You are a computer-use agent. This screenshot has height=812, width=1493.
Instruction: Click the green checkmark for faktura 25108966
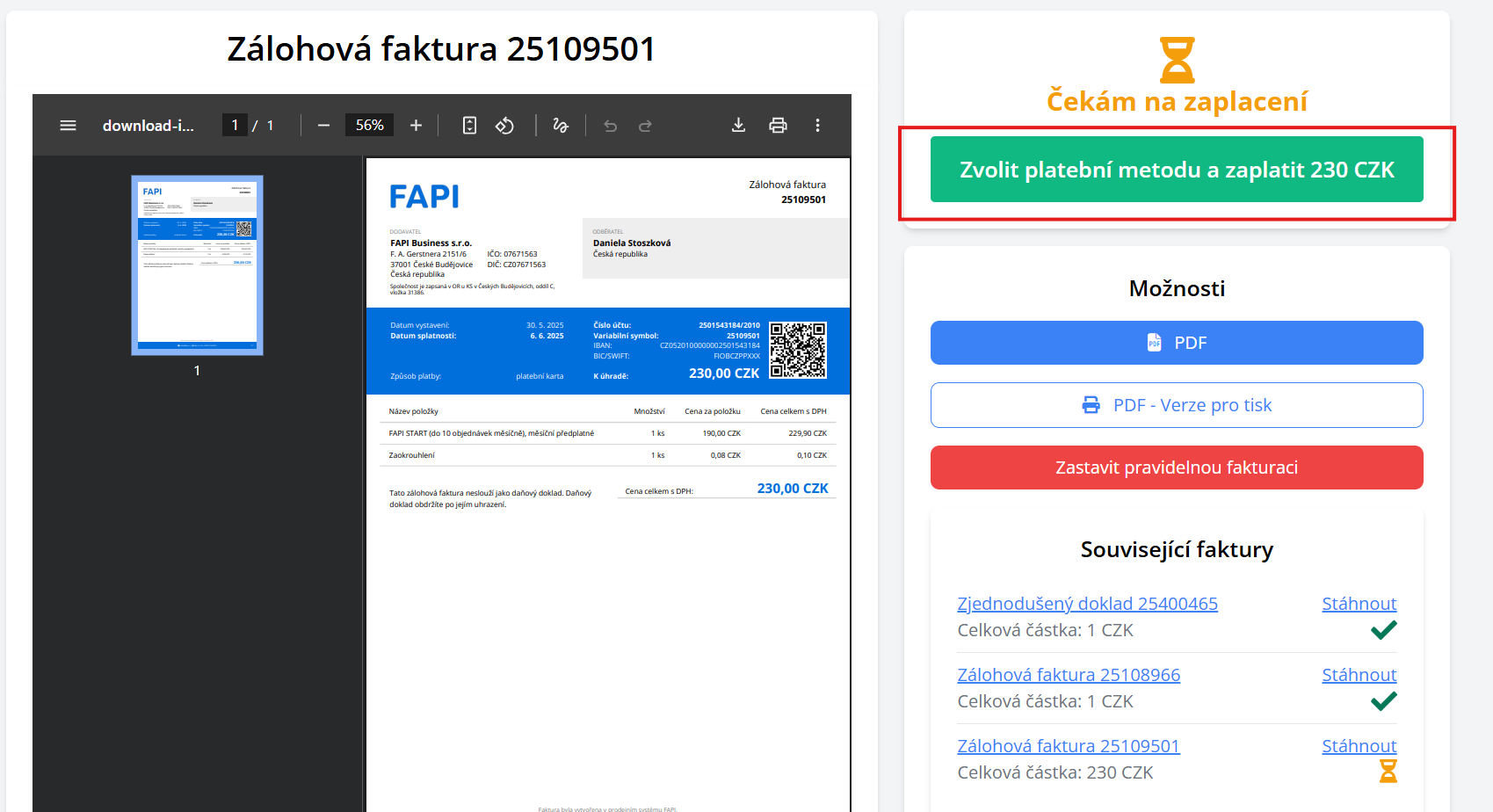tap(1384, 701)
